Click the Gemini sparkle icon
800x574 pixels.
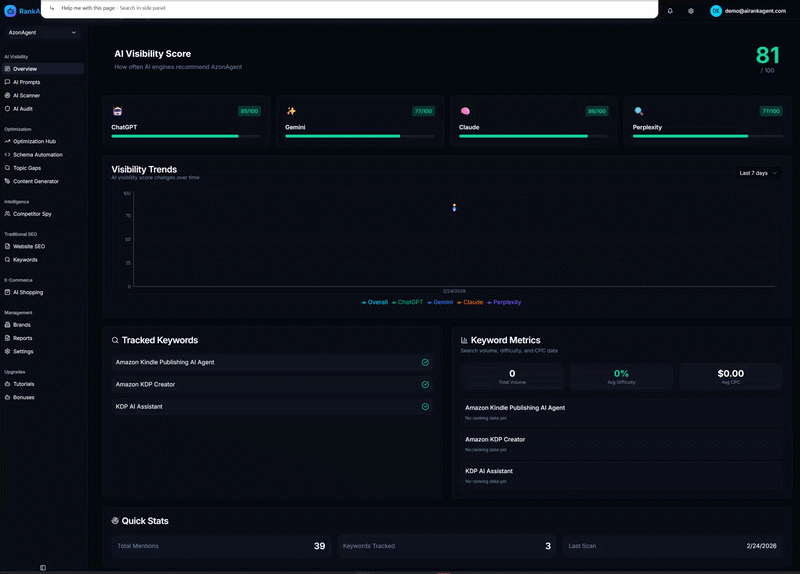coord(291,111)
